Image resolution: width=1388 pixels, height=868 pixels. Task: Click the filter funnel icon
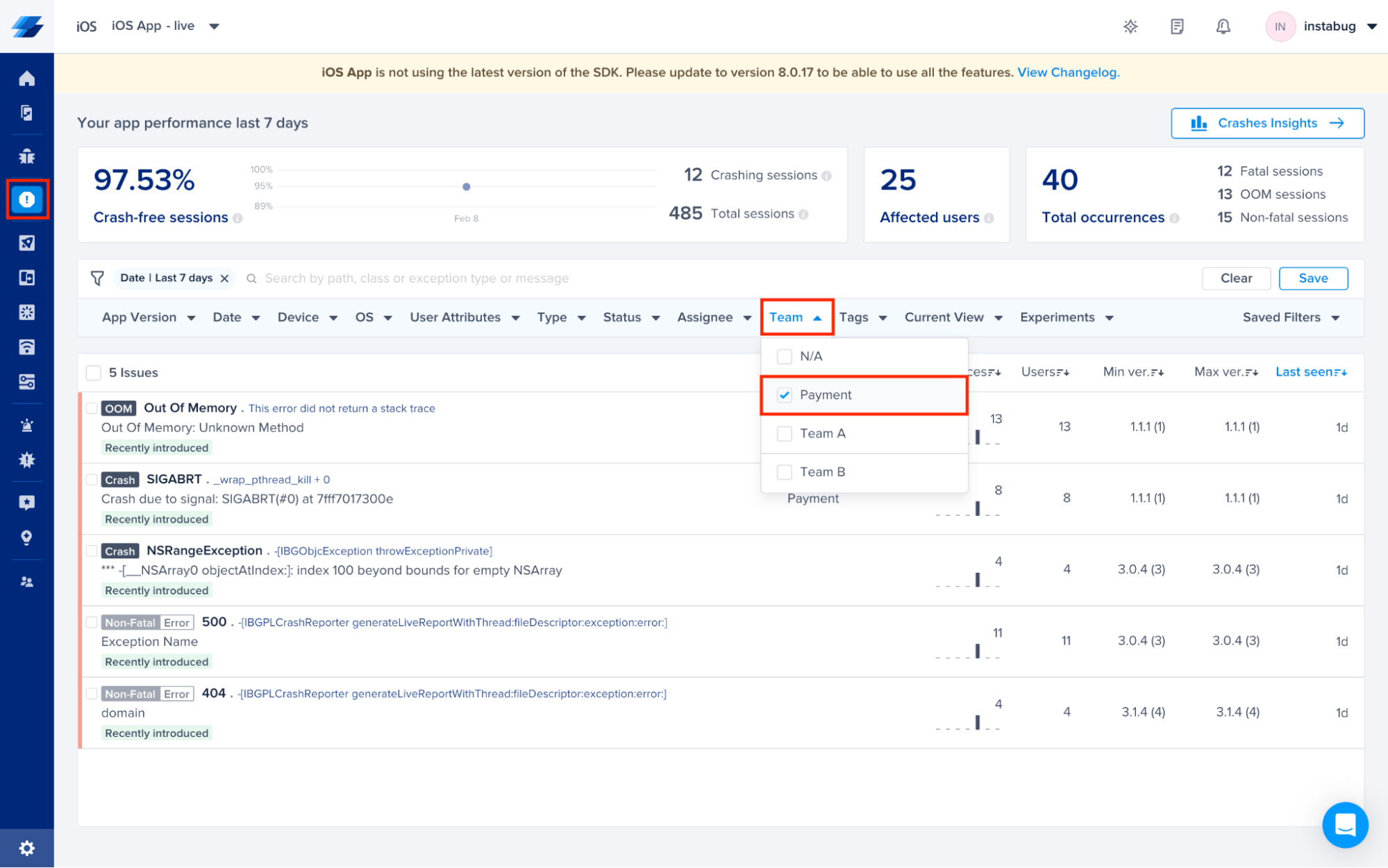coord(97,278)
